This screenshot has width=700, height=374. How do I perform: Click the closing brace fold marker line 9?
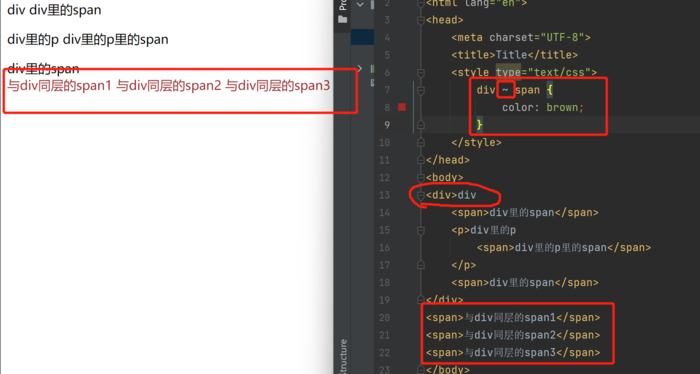421,125
